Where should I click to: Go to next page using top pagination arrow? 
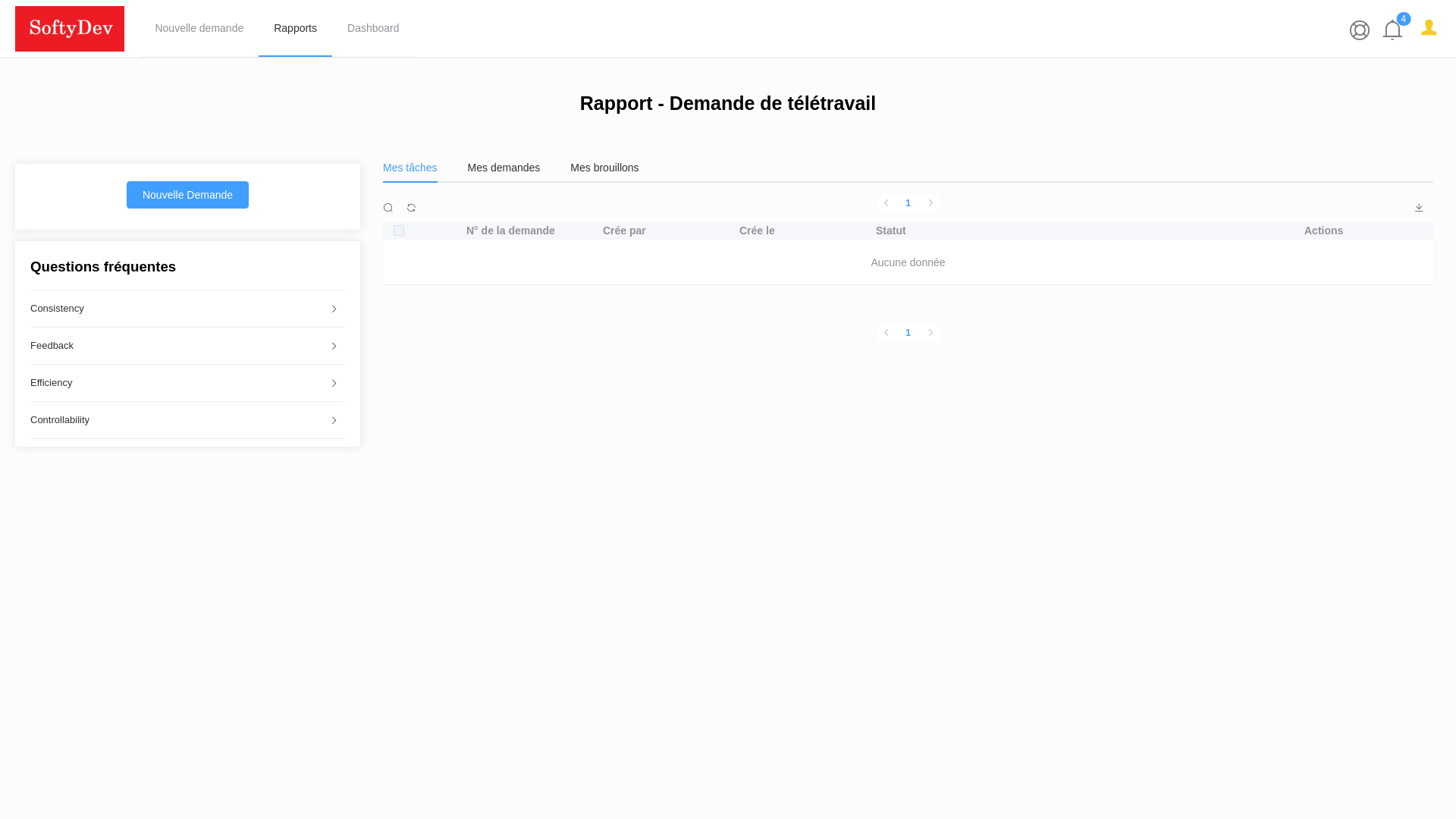(x=930, y=203)
